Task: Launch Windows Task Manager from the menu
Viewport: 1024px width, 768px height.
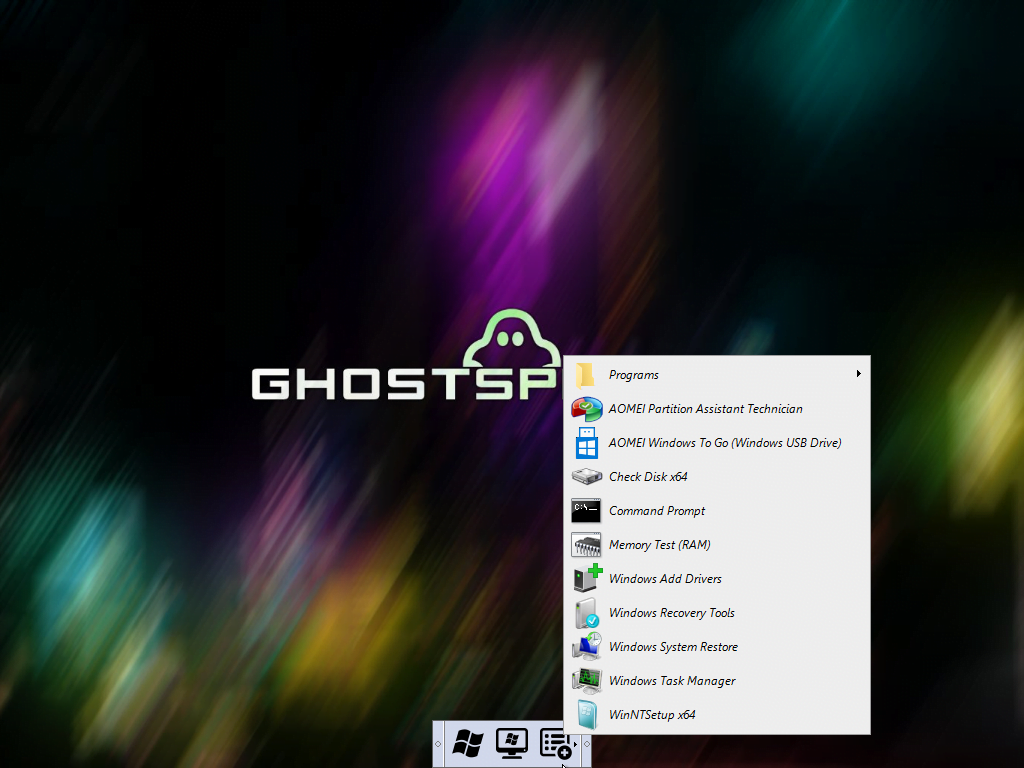Action: (672, 681)
